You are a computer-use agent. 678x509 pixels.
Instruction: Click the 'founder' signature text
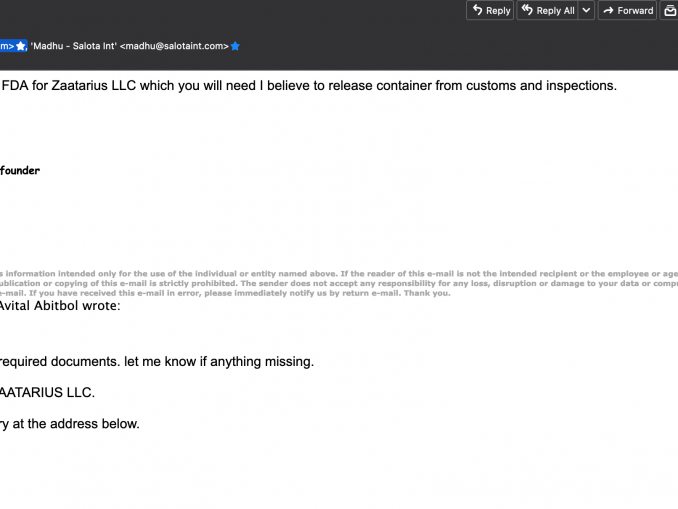[20, 170]
